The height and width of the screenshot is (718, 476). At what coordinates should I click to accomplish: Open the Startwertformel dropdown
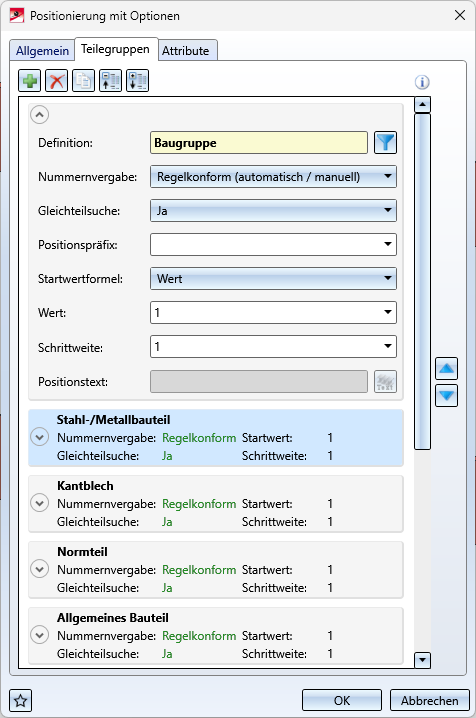click(x=273, y=278)
